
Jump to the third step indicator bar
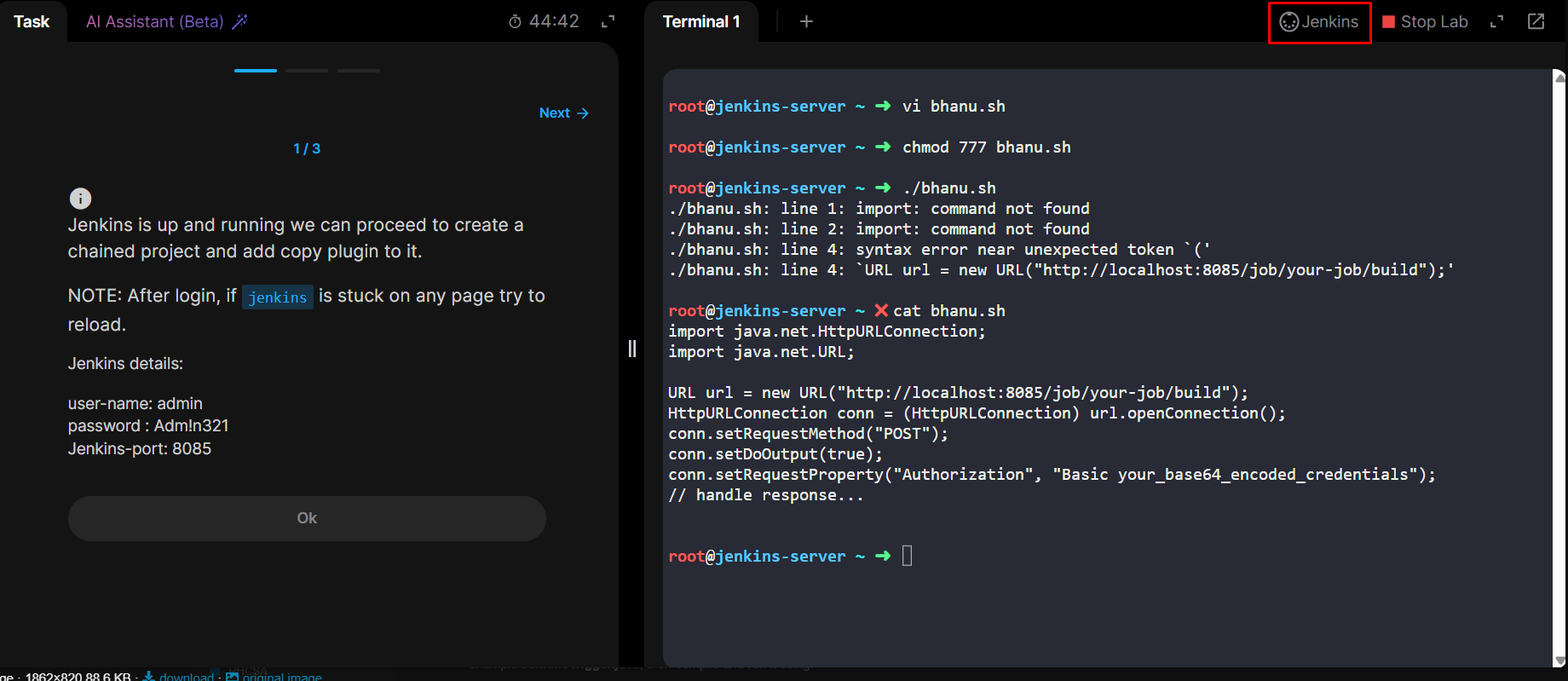point(358,71)
